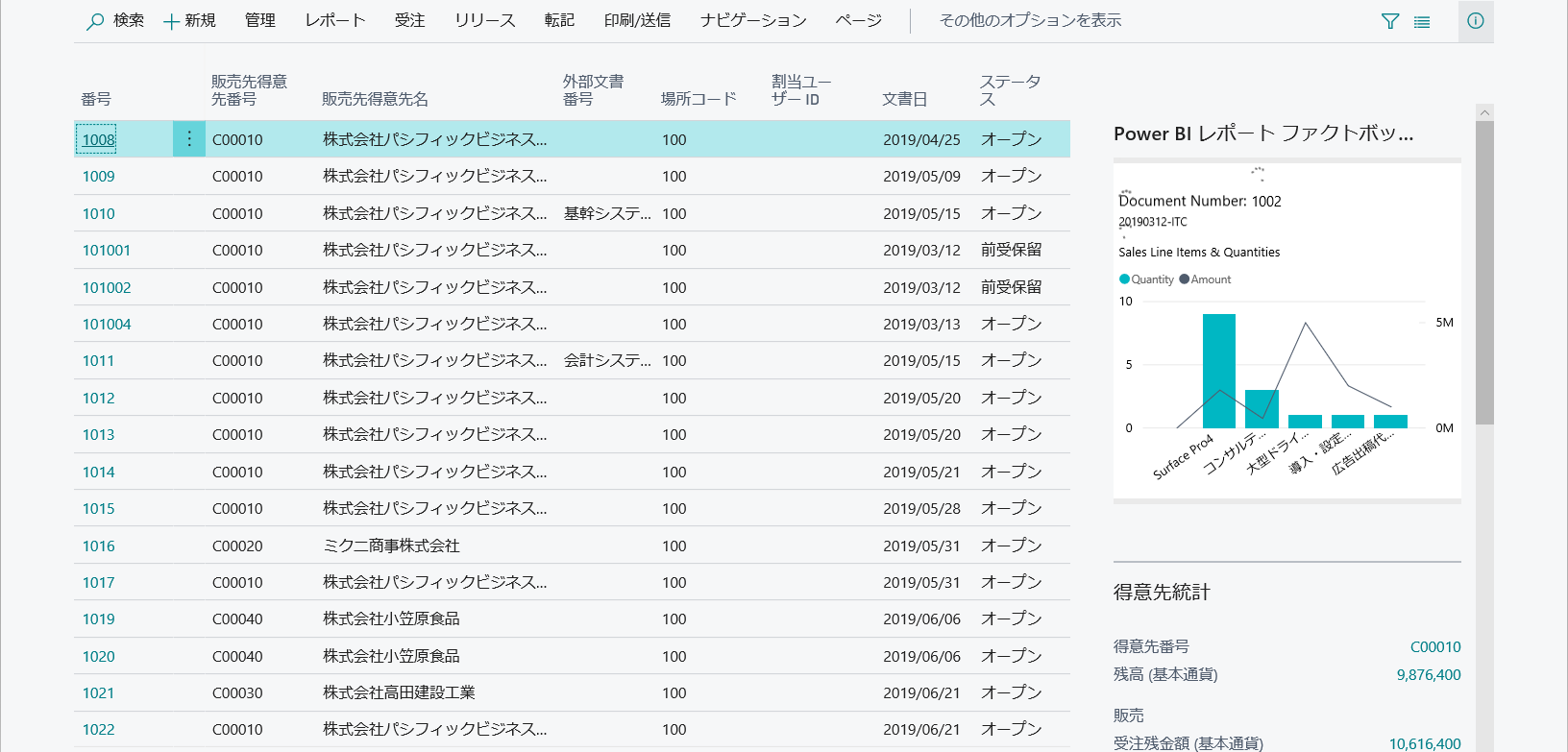Toggle the information FactBox pane icon
The image size is (1568, 752).
[x=1475, y=21]
